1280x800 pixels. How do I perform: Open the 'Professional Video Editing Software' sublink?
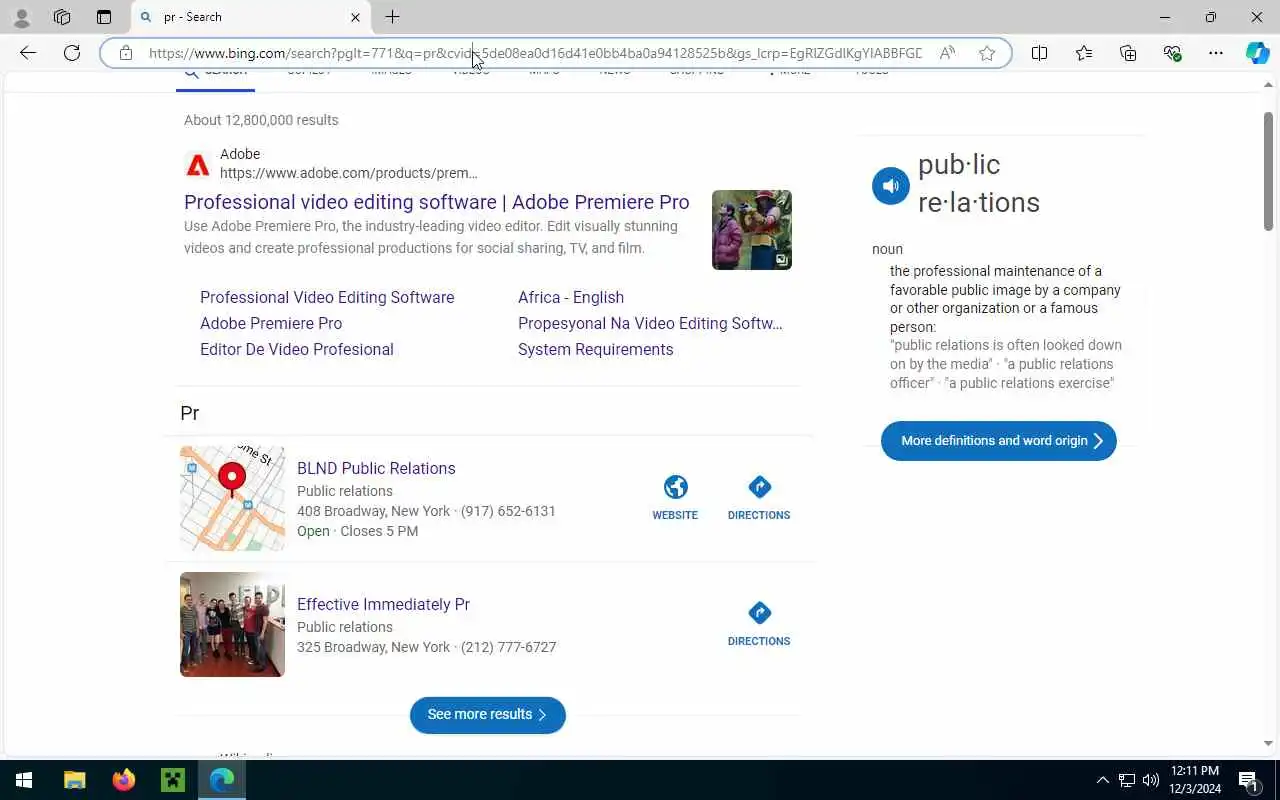pos(327,297)
